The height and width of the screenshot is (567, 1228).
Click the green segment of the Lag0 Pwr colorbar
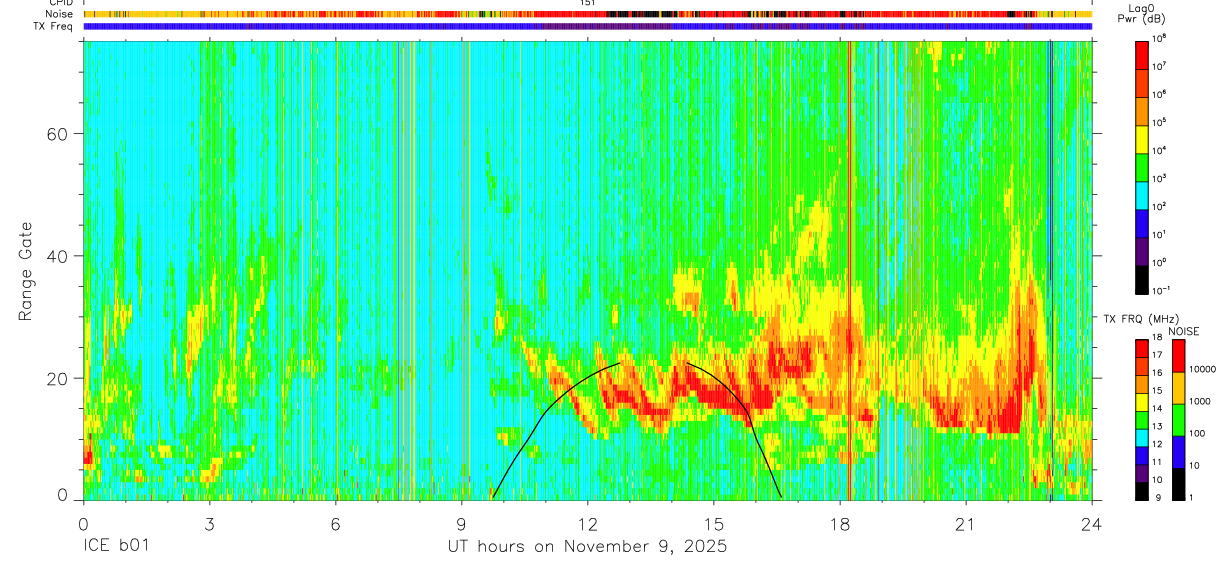coord(1142,167)
